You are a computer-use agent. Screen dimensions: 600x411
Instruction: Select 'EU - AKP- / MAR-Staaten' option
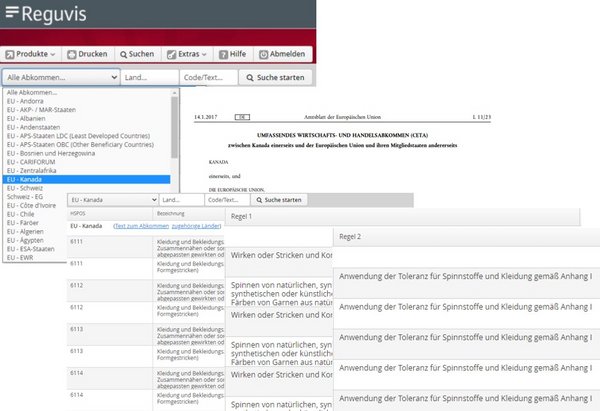click(x=86, y=110)
